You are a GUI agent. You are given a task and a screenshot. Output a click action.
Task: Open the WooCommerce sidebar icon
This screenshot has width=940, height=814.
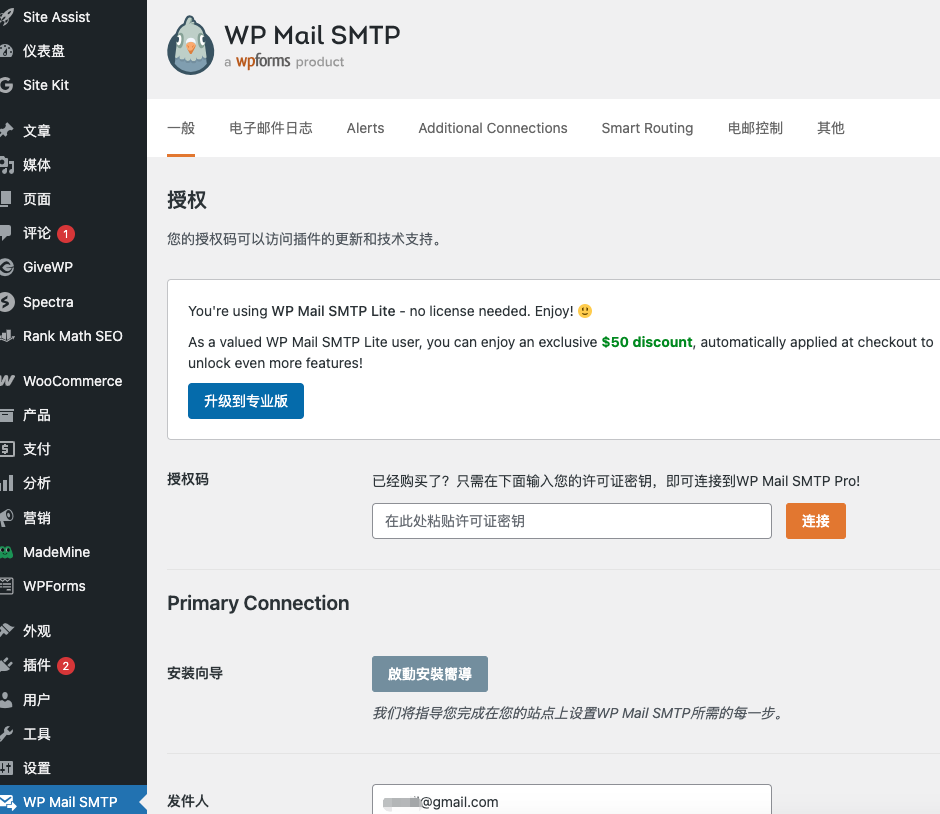6,381
